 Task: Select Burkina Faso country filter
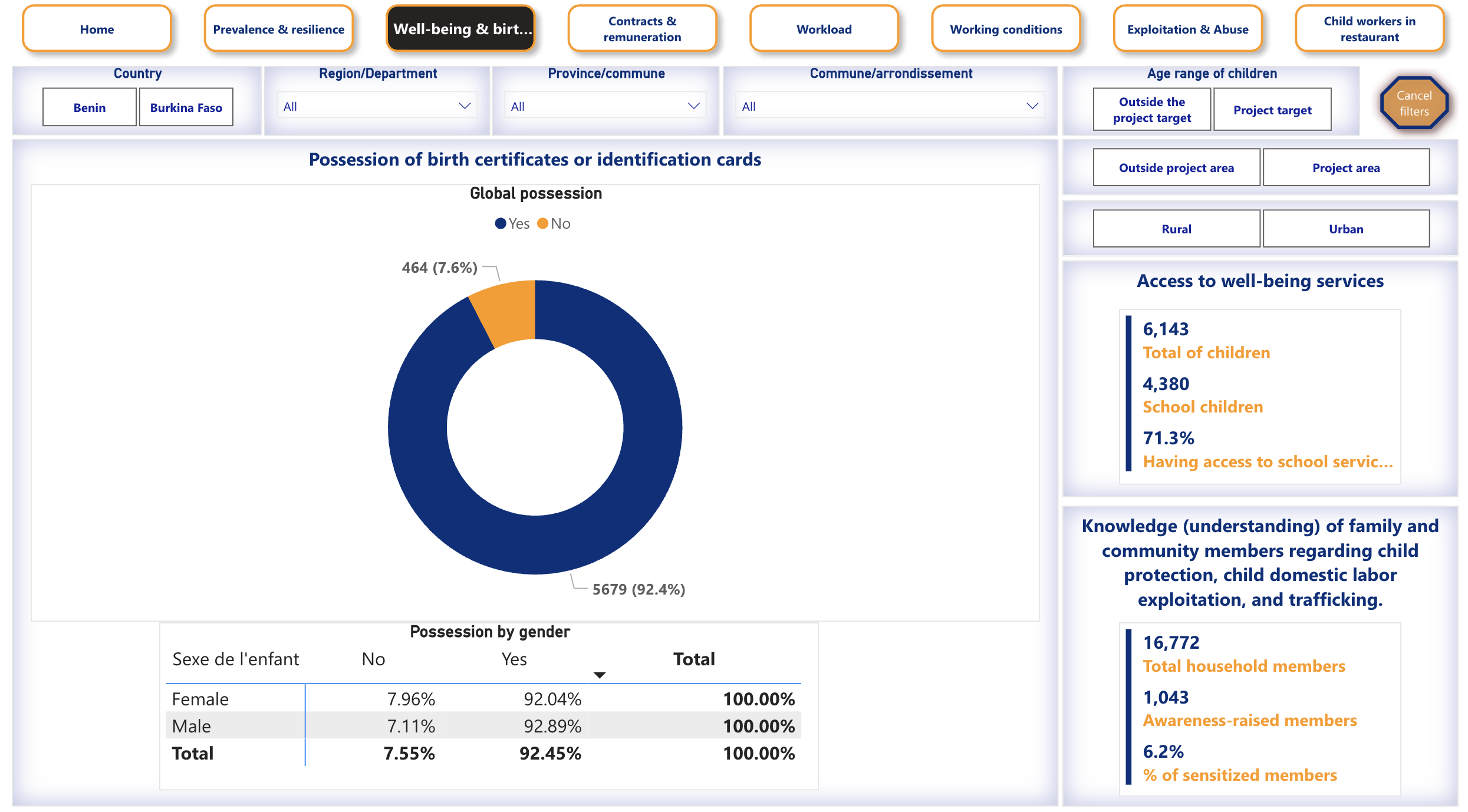(x=186, y=107)
